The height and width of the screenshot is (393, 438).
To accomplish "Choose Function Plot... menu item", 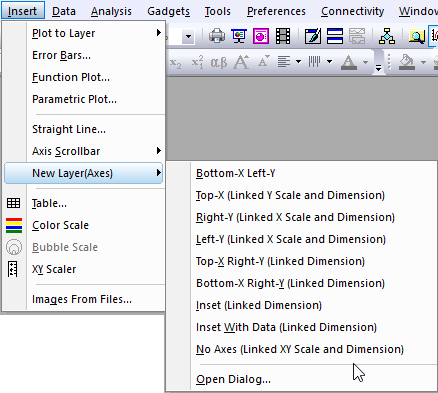I will (x=71, y=77).
